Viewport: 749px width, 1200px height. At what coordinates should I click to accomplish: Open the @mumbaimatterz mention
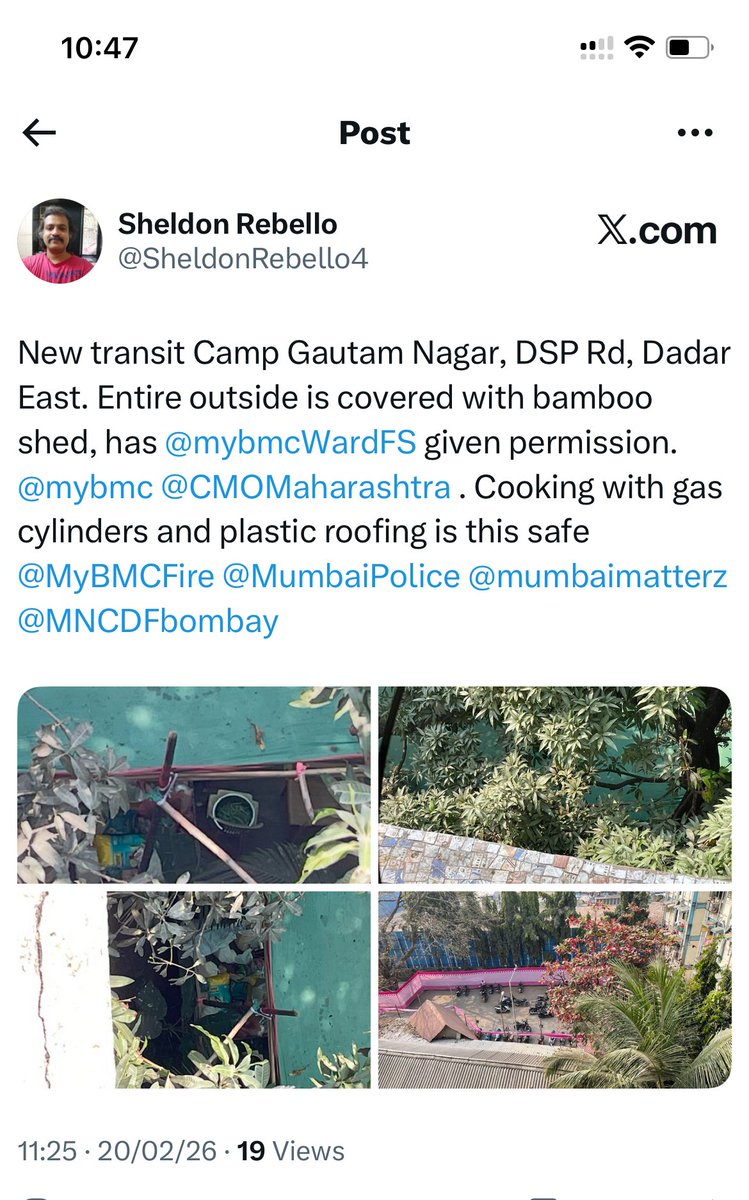pyautogui.click(x=597, y=577)
